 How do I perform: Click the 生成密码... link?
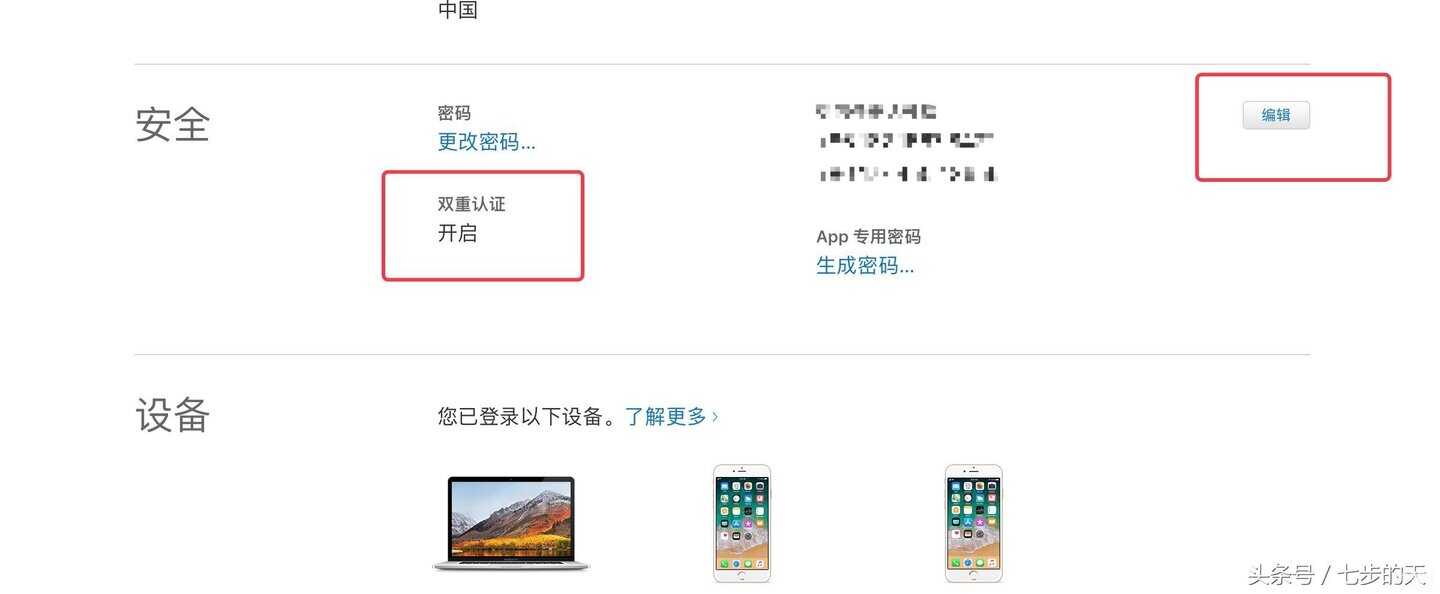point(865,266)
